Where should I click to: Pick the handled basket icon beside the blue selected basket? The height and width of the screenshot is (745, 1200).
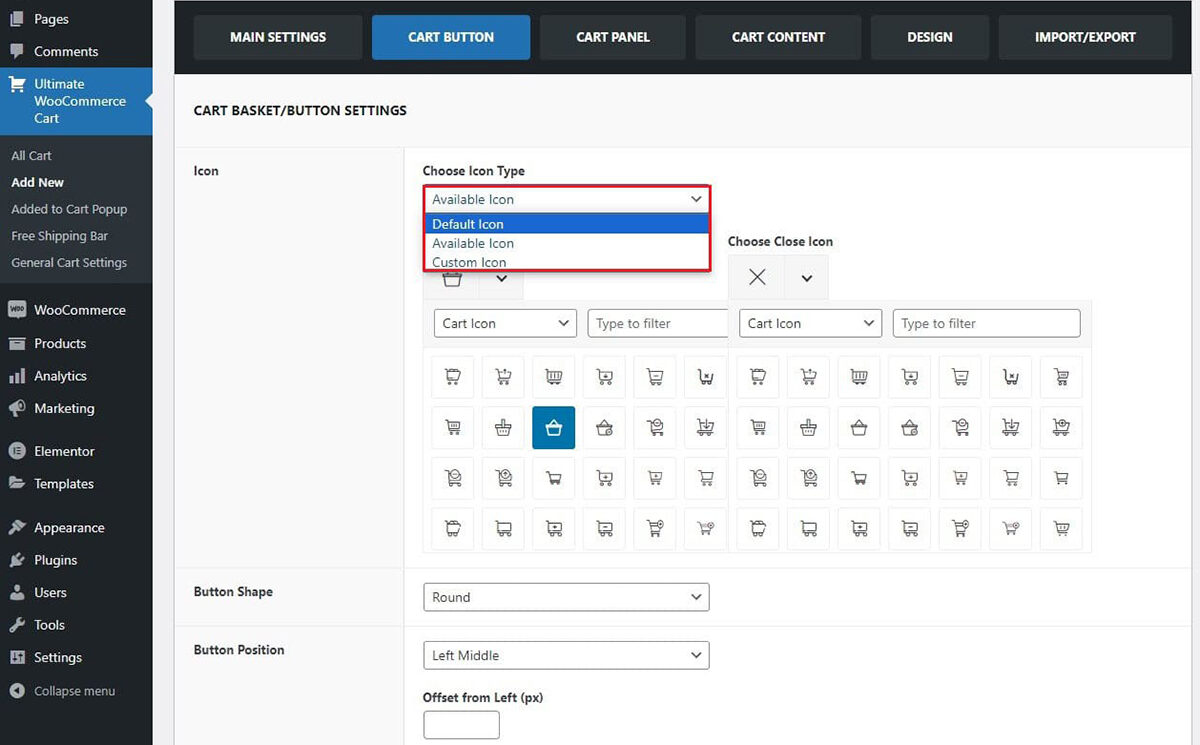503,428
